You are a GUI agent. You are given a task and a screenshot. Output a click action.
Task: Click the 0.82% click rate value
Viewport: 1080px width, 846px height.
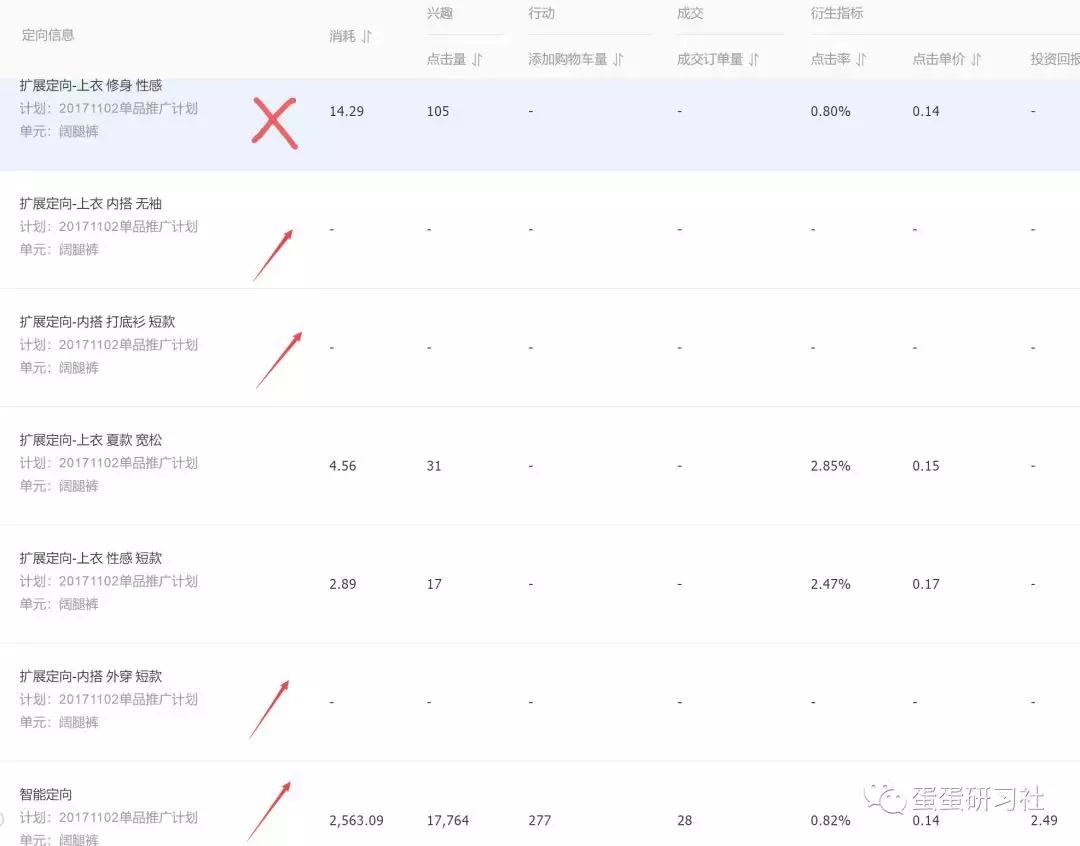click(829, 820)
